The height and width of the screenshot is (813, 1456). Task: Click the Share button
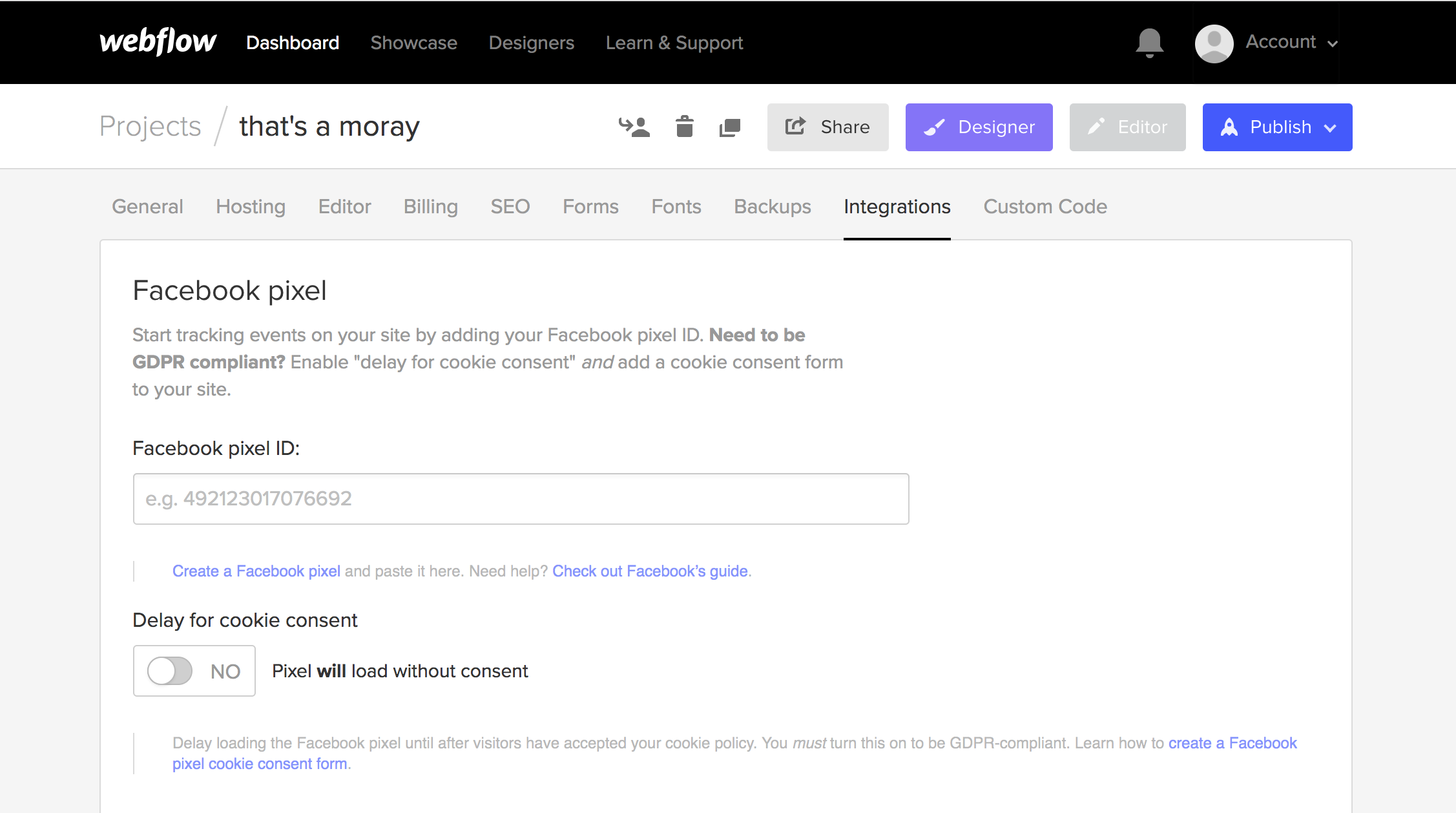(x=827, y=127)
